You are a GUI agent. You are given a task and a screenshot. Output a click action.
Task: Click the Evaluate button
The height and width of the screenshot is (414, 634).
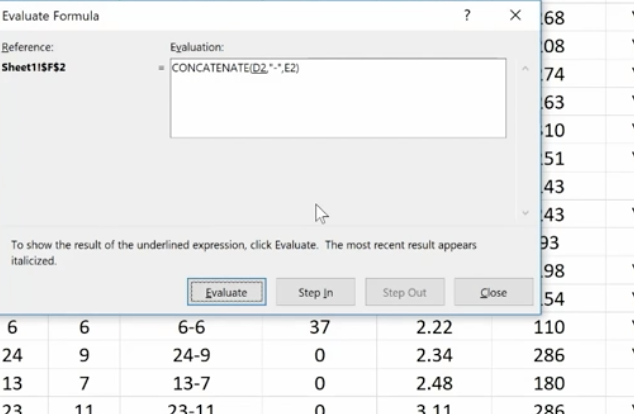click(227, 292)
